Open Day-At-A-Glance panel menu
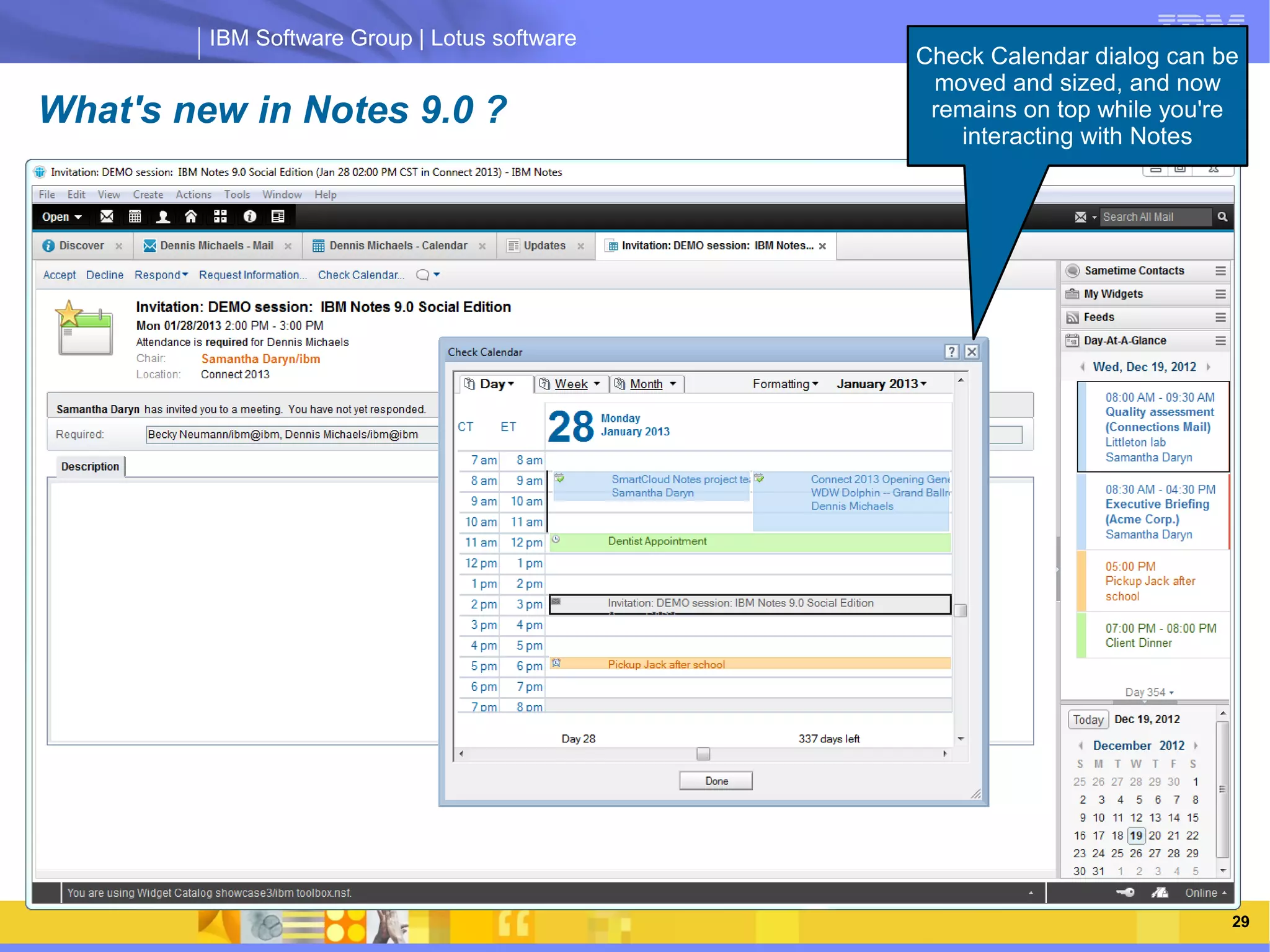 1220,340
